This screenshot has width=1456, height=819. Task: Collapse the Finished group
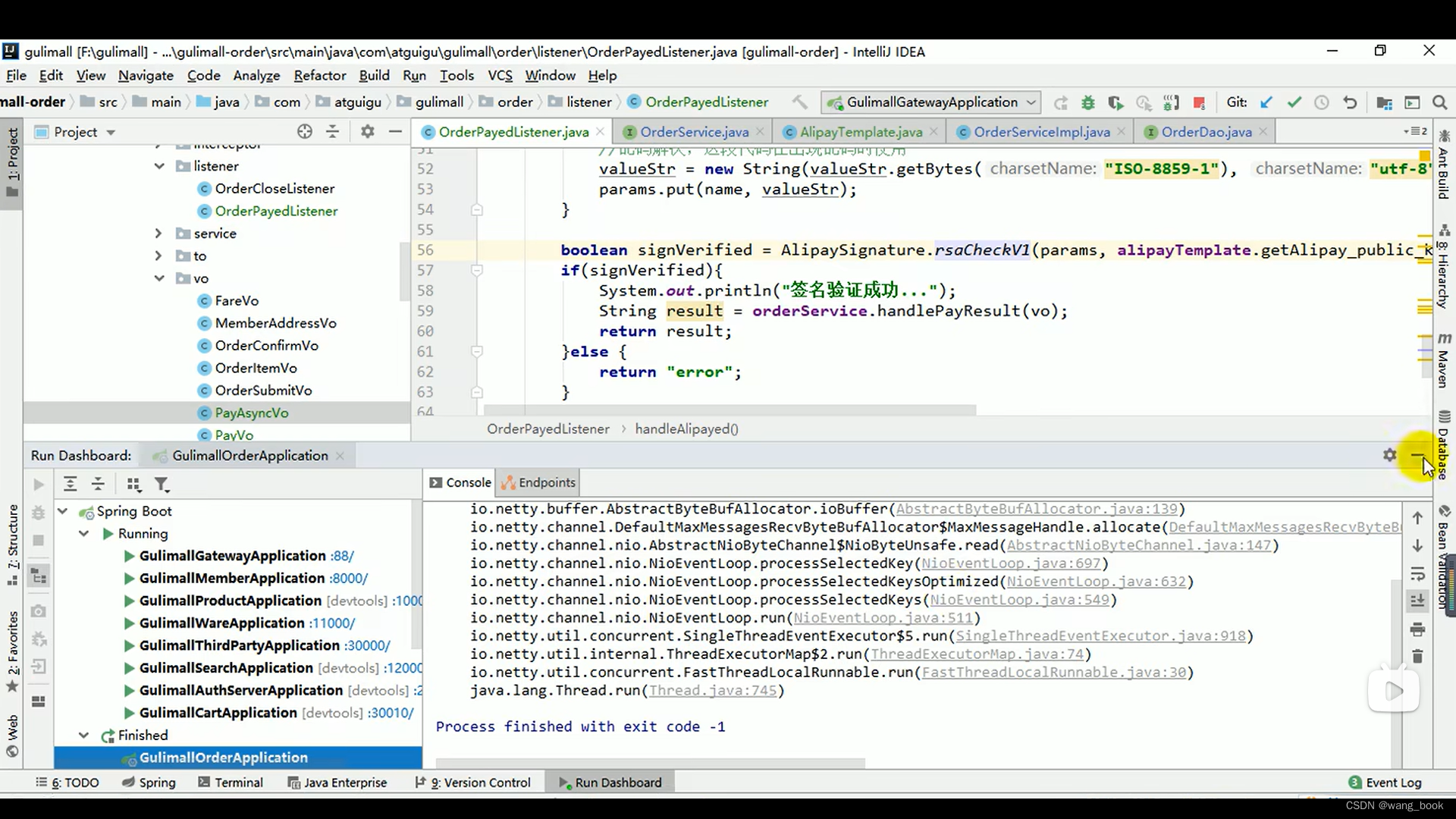tap(84, 736)
